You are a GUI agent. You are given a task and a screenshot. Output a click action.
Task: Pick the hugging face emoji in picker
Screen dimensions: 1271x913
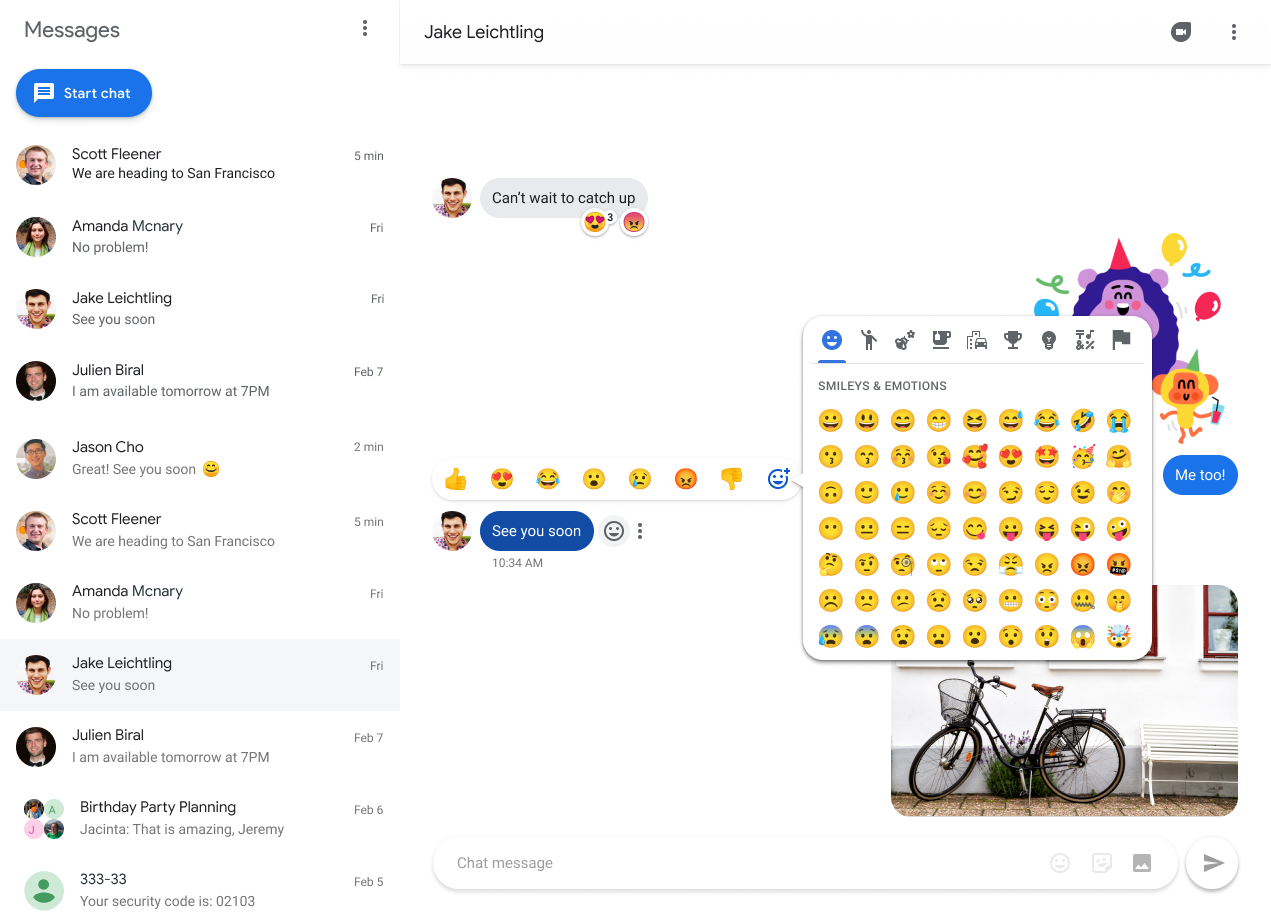click(x=1119, y=457)
